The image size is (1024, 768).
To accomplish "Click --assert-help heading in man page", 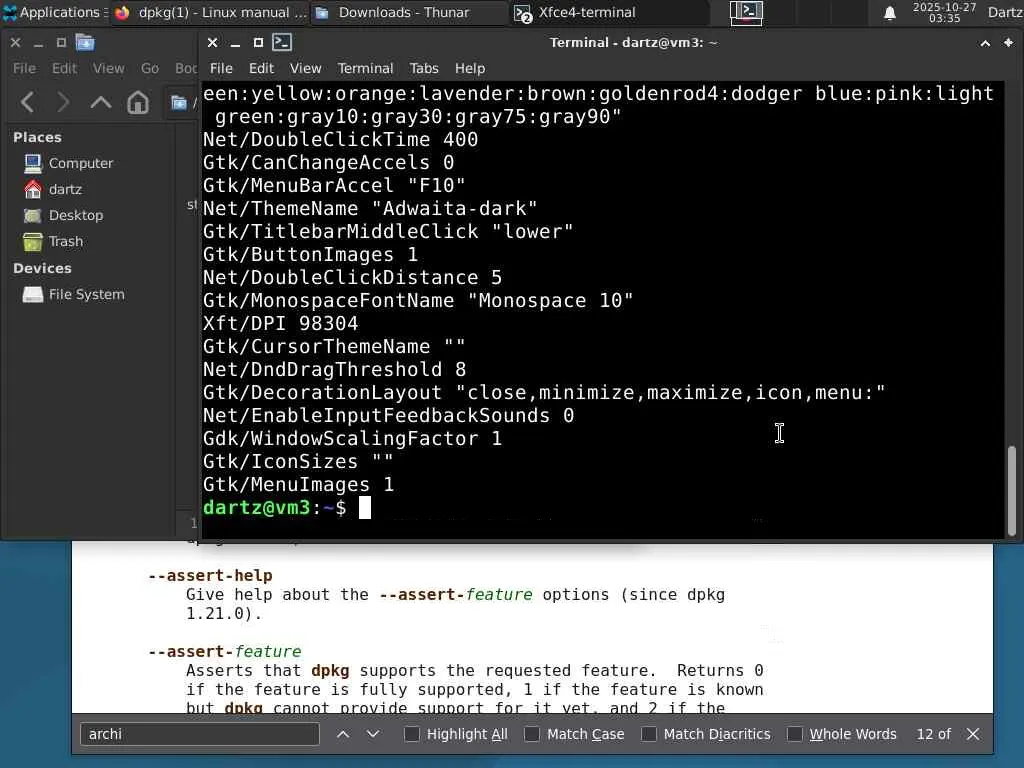I will [x=210, y=575].
